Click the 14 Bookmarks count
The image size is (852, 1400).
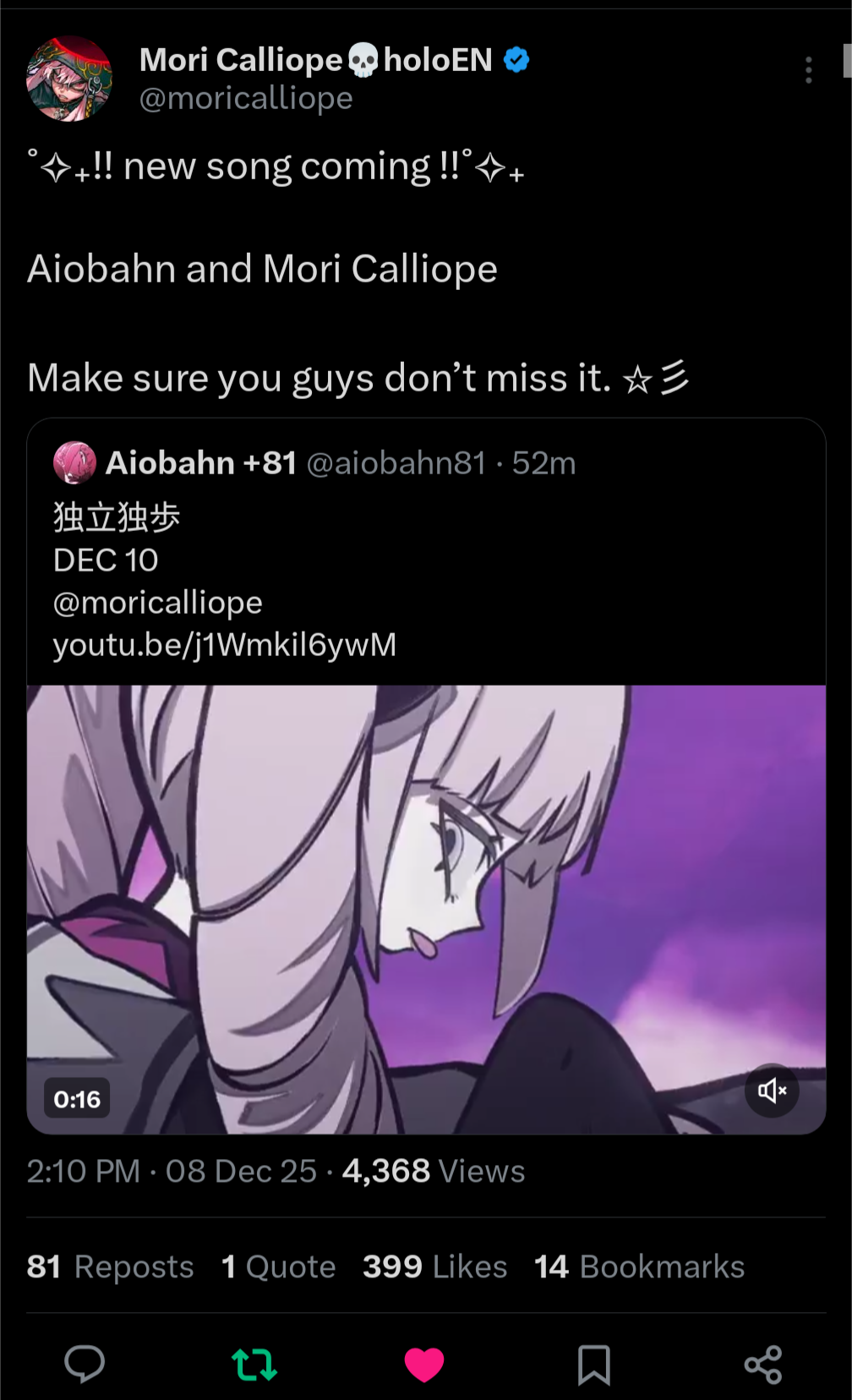point(640,1266)
